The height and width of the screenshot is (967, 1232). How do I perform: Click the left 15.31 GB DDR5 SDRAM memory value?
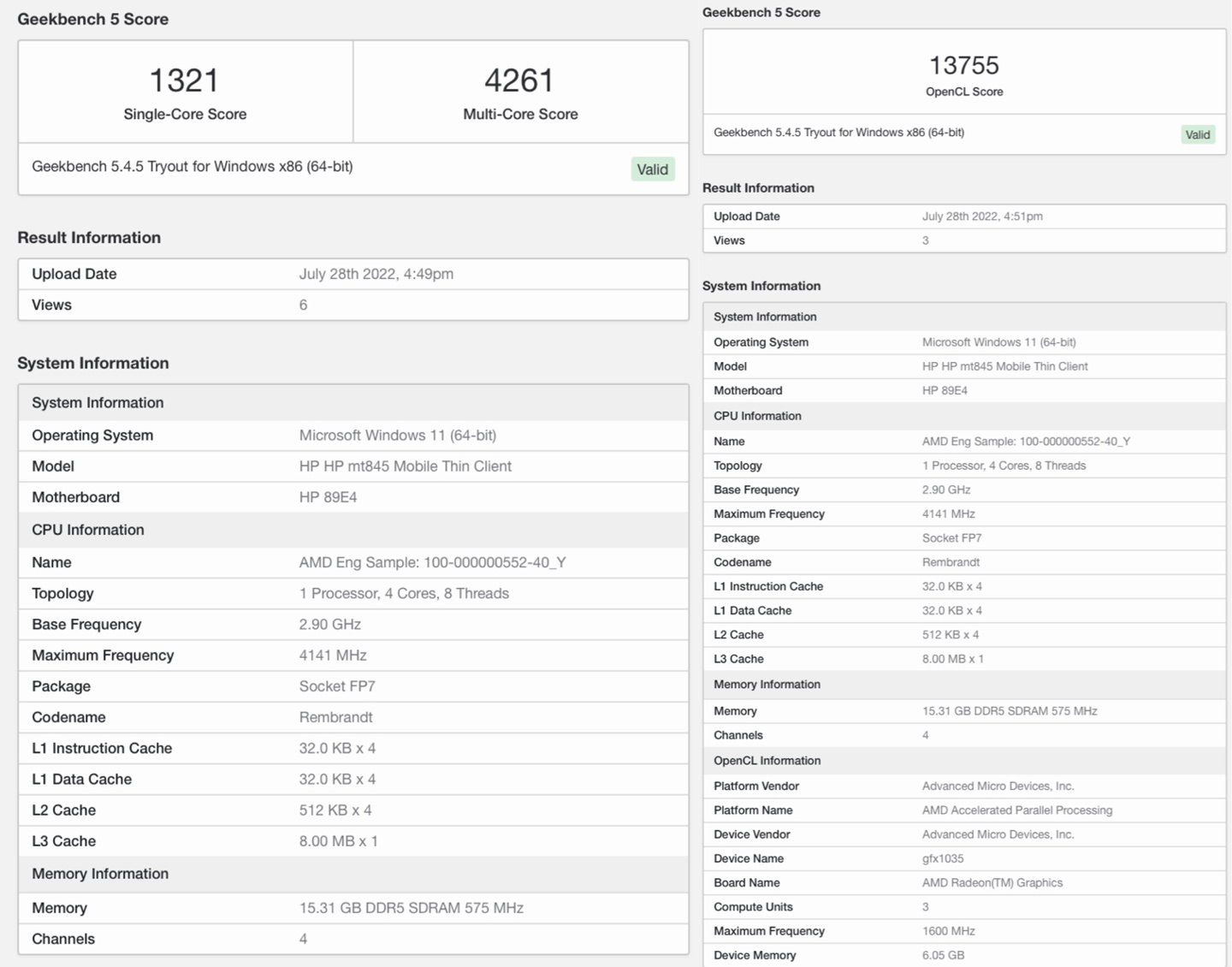[411, 908]
